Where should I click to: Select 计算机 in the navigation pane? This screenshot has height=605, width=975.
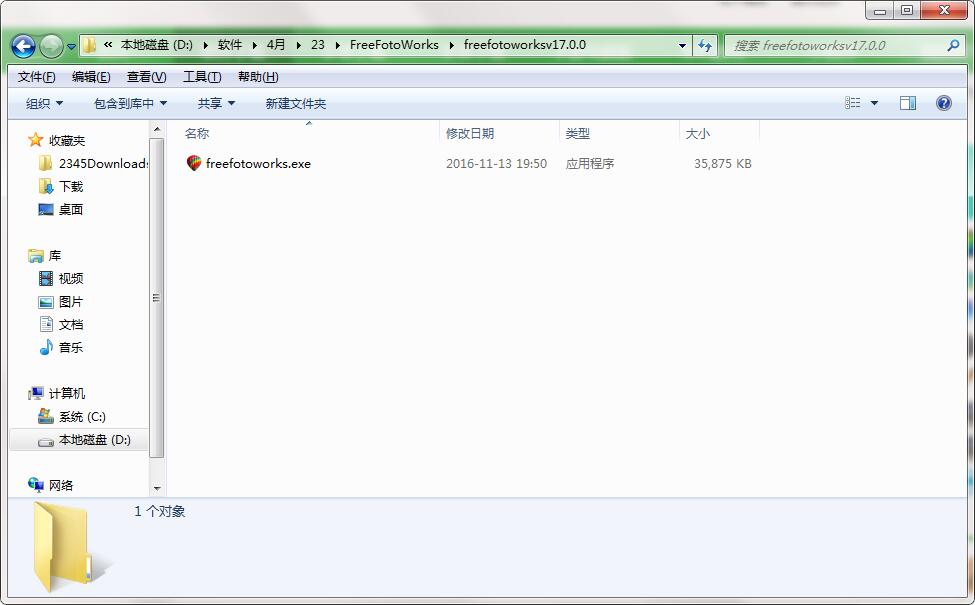point(67,394)
